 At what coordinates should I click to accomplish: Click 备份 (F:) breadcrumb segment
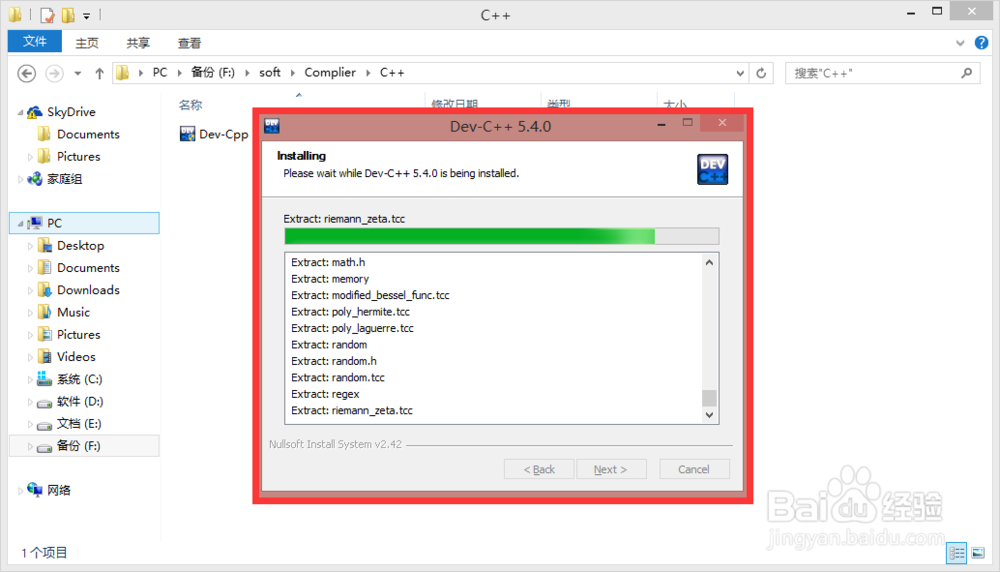213,73
